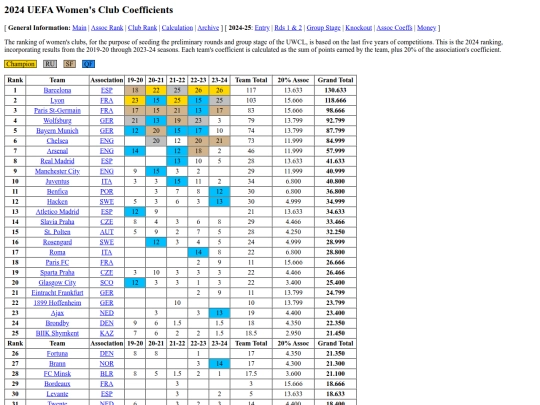
Task: Click the yellow Champion legend swatch
Action: 20,64
